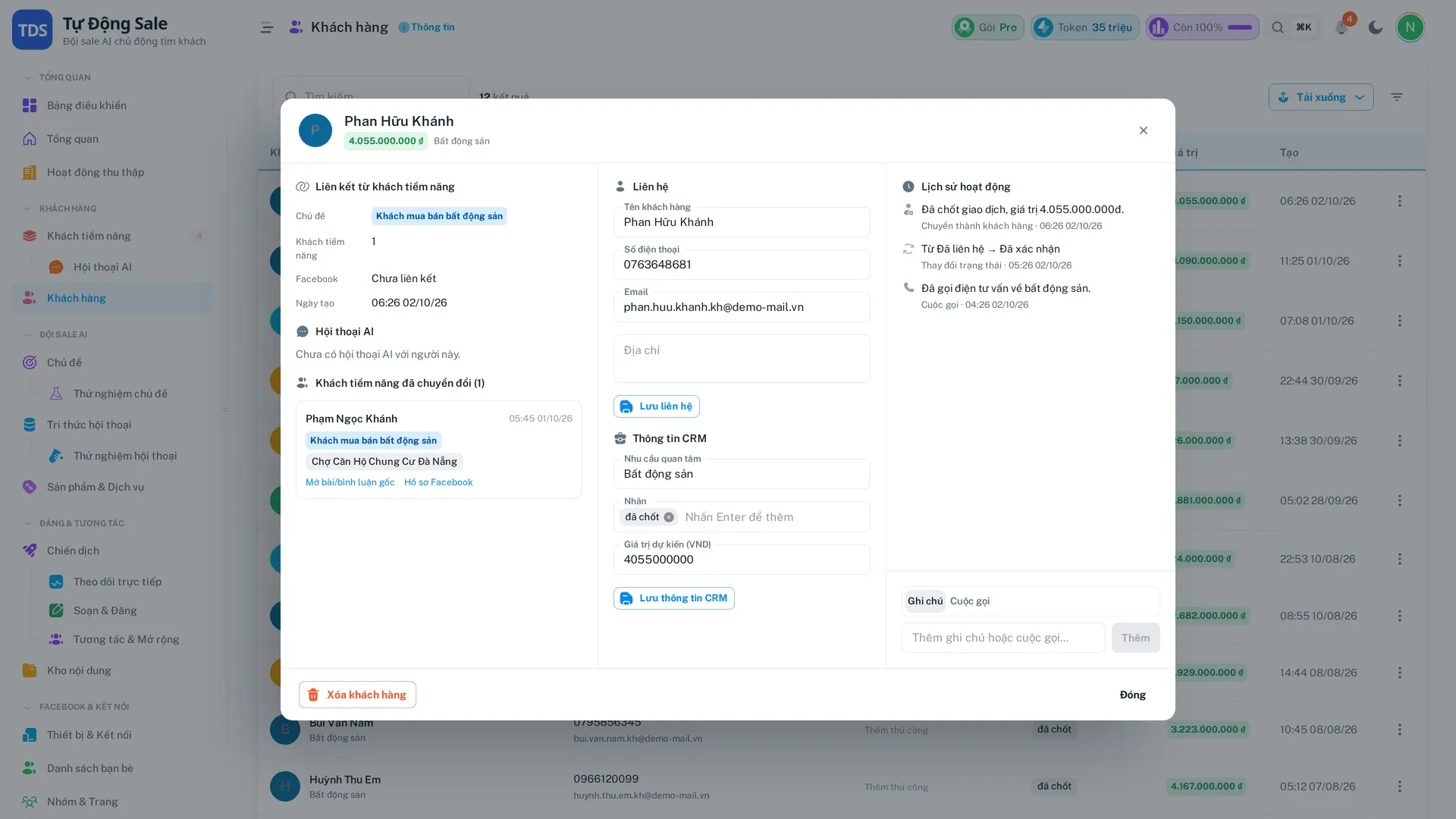Remove the 'đã chốt' tag

669,517
